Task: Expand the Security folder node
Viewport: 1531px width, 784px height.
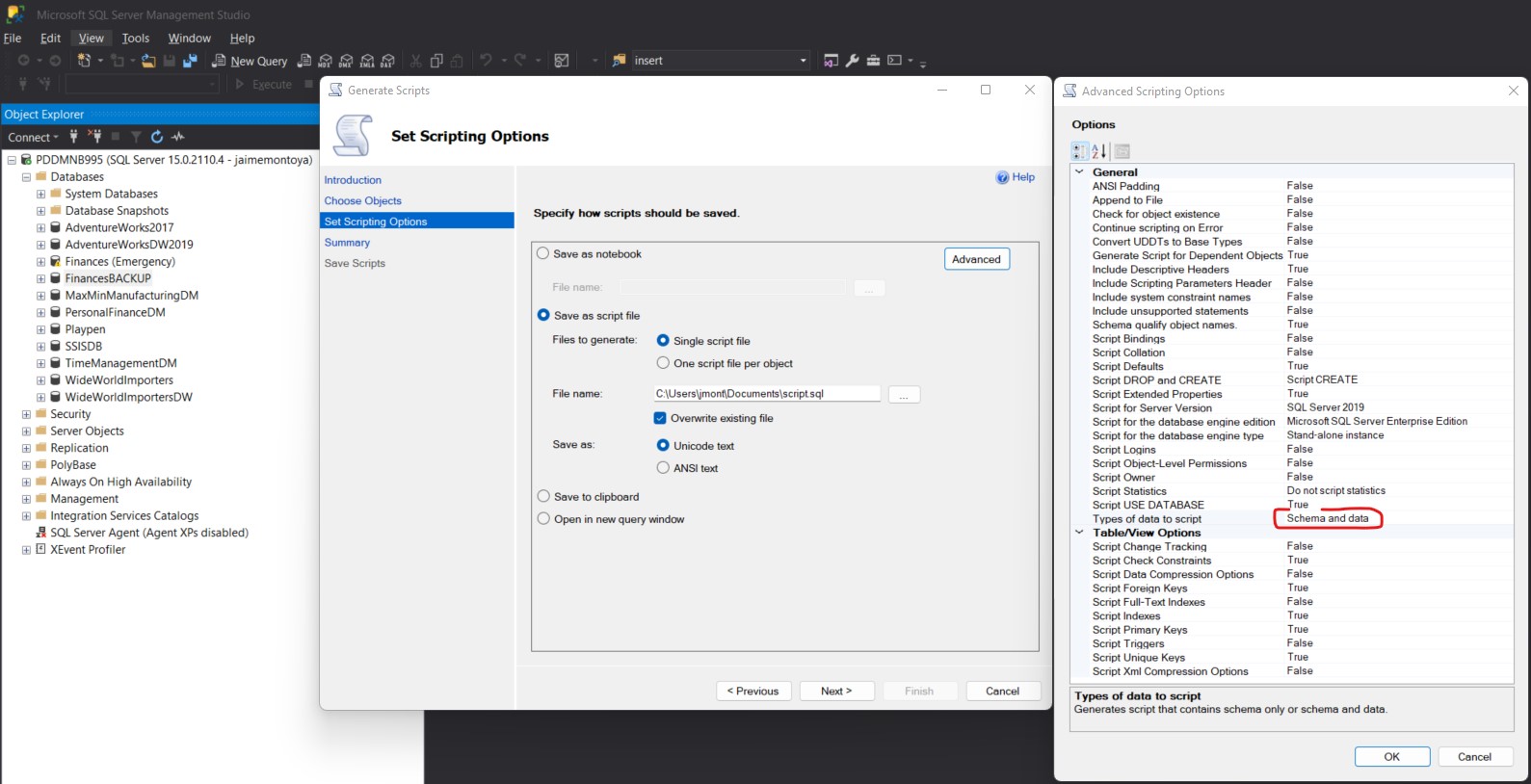Action: (x=26, y=414)
